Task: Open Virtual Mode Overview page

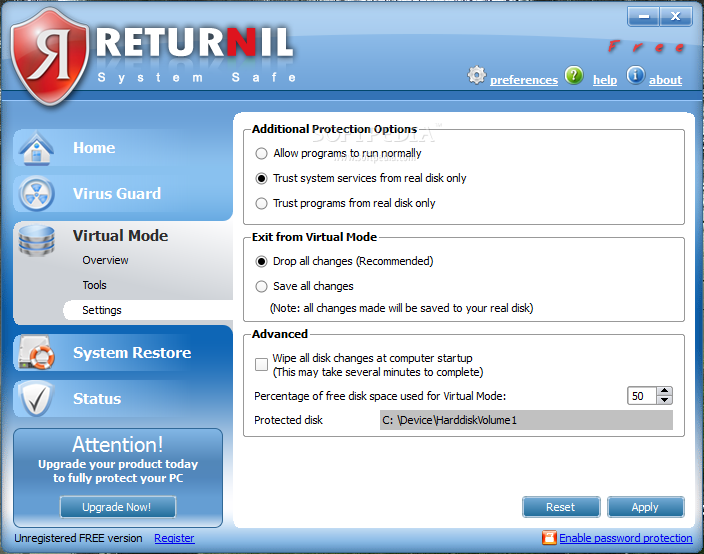Action: click(106, 260)
